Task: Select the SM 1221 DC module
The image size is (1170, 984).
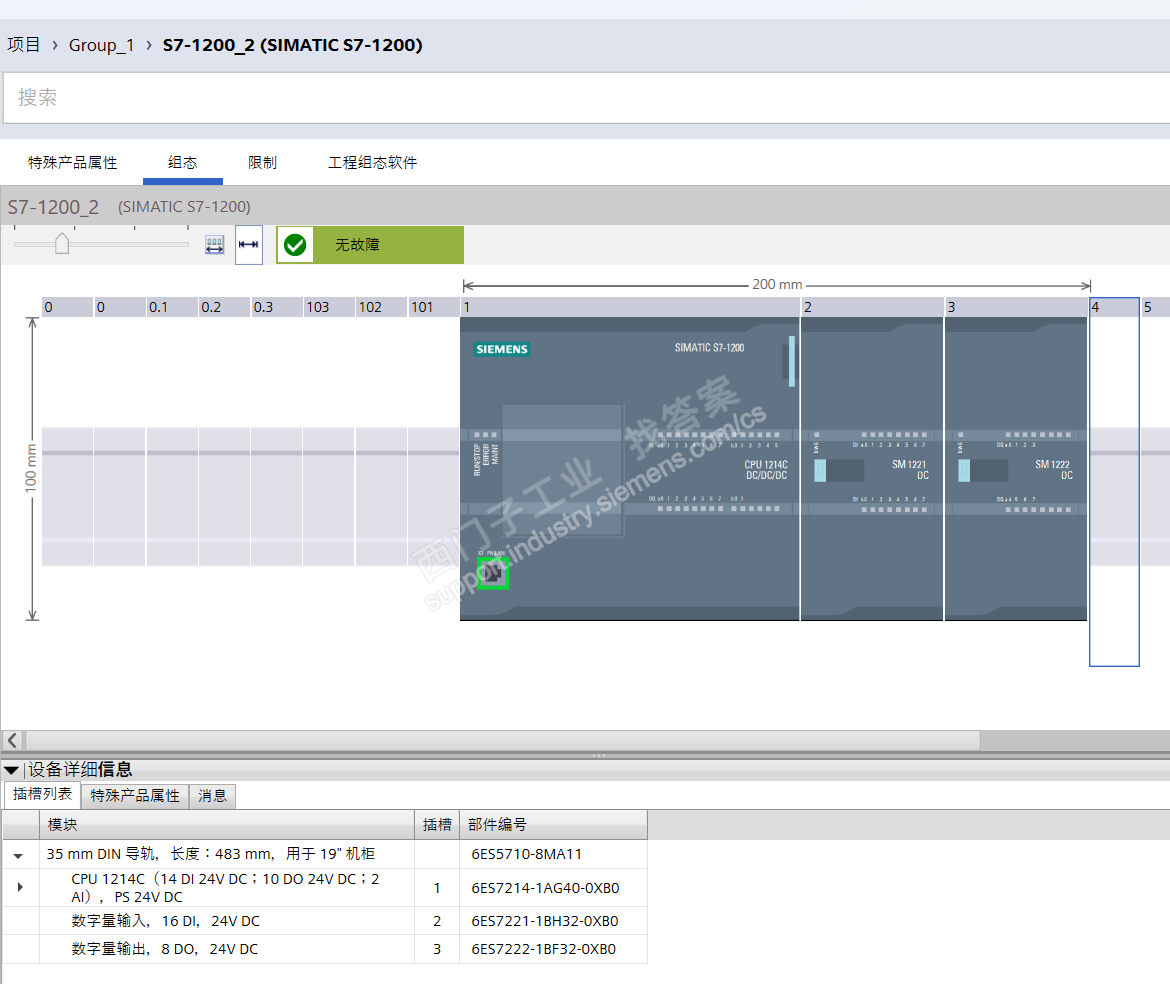Action: point(872,469)
